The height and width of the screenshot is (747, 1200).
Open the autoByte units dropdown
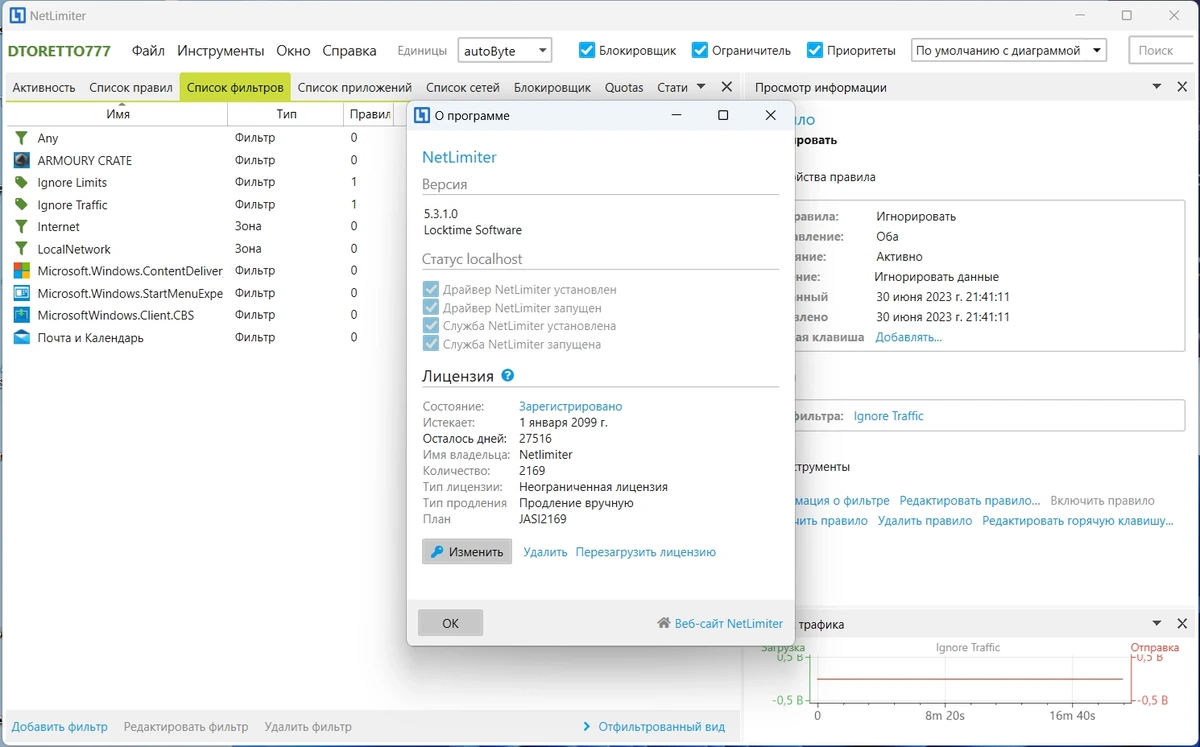pyautogui.click(x=505, y=50)
